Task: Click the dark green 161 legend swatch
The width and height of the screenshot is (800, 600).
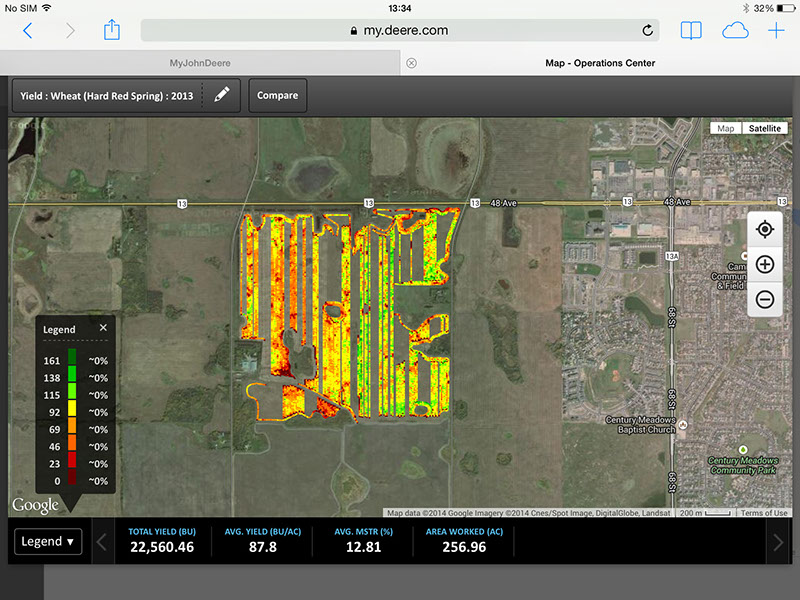Action: 71,360
